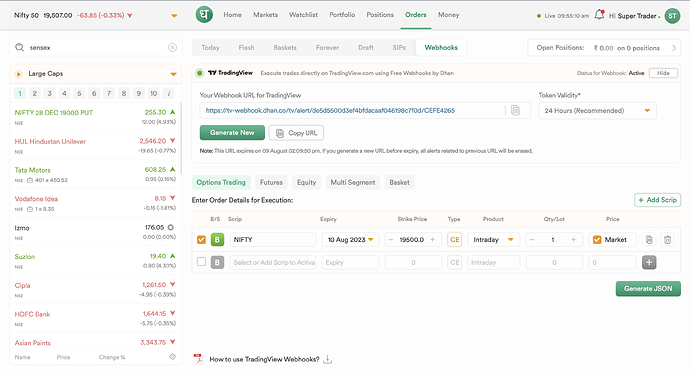Open How to use TradingView Webhooks link
The image size is (690, 375).
pyautogui.click(x=264, y=359)
